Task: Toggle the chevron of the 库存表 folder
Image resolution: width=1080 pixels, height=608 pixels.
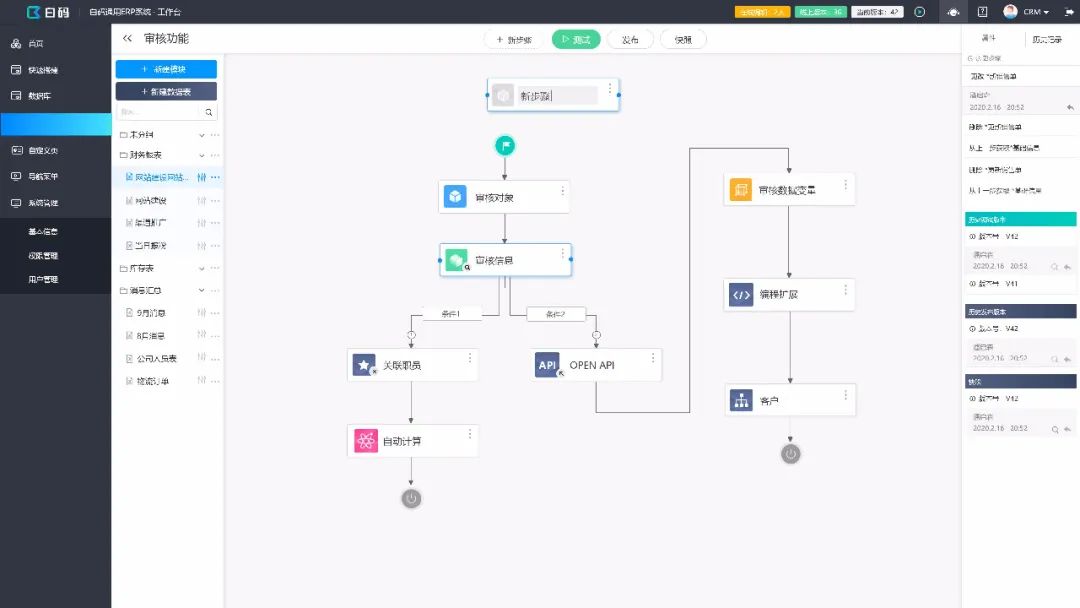Action: (x=202, y=269)
